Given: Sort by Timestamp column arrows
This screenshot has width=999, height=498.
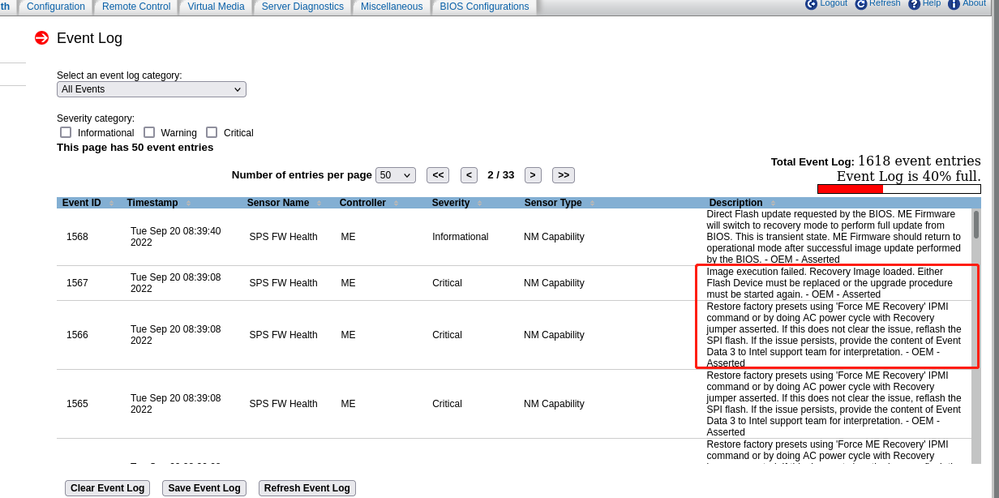Looking at the screenshot, I should pos(188,203).
